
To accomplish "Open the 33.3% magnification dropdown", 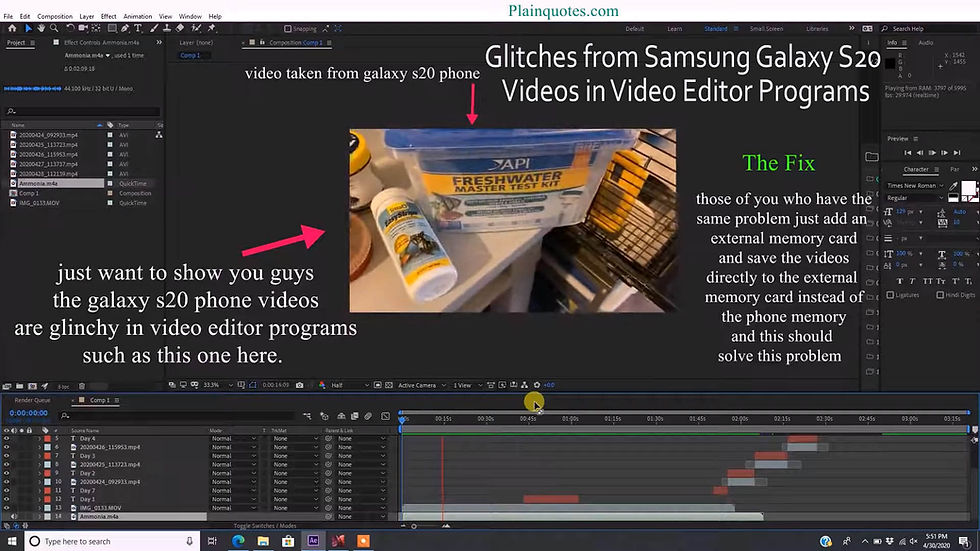I will point(218,385).
